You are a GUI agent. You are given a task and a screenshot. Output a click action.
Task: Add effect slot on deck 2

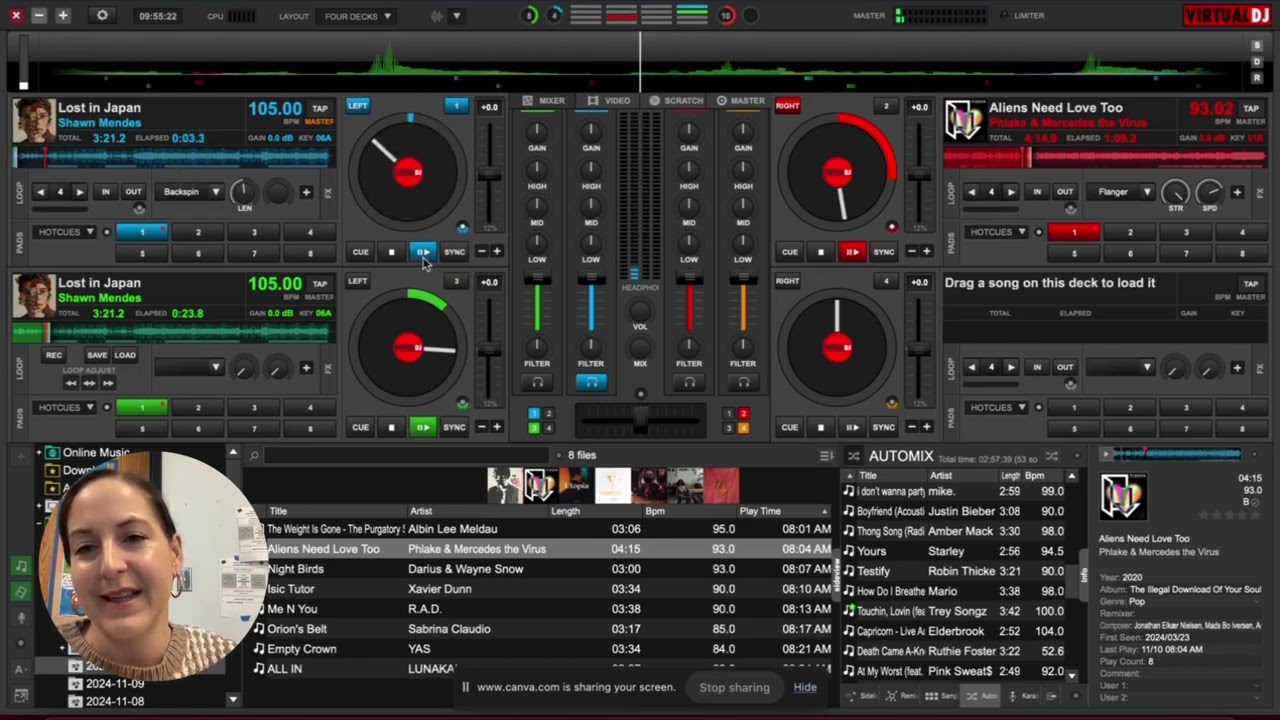1237,192
